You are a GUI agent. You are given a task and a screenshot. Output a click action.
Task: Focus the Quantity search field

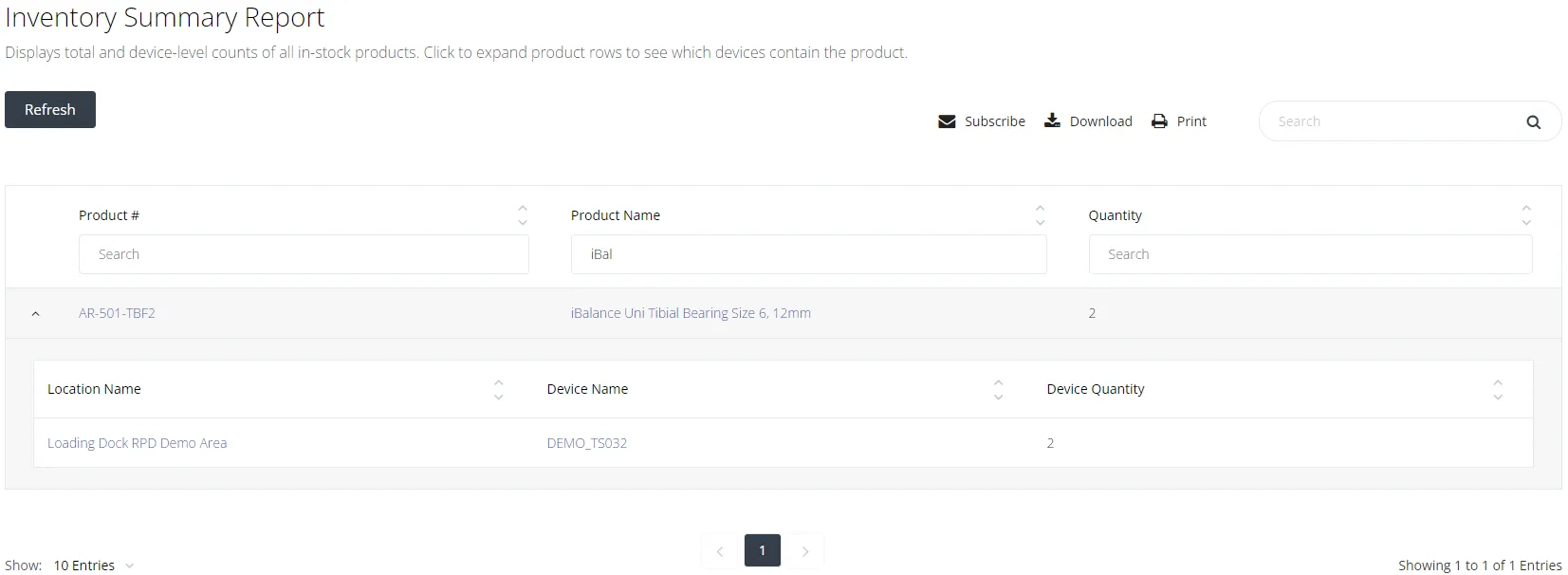click(1311, 254)
